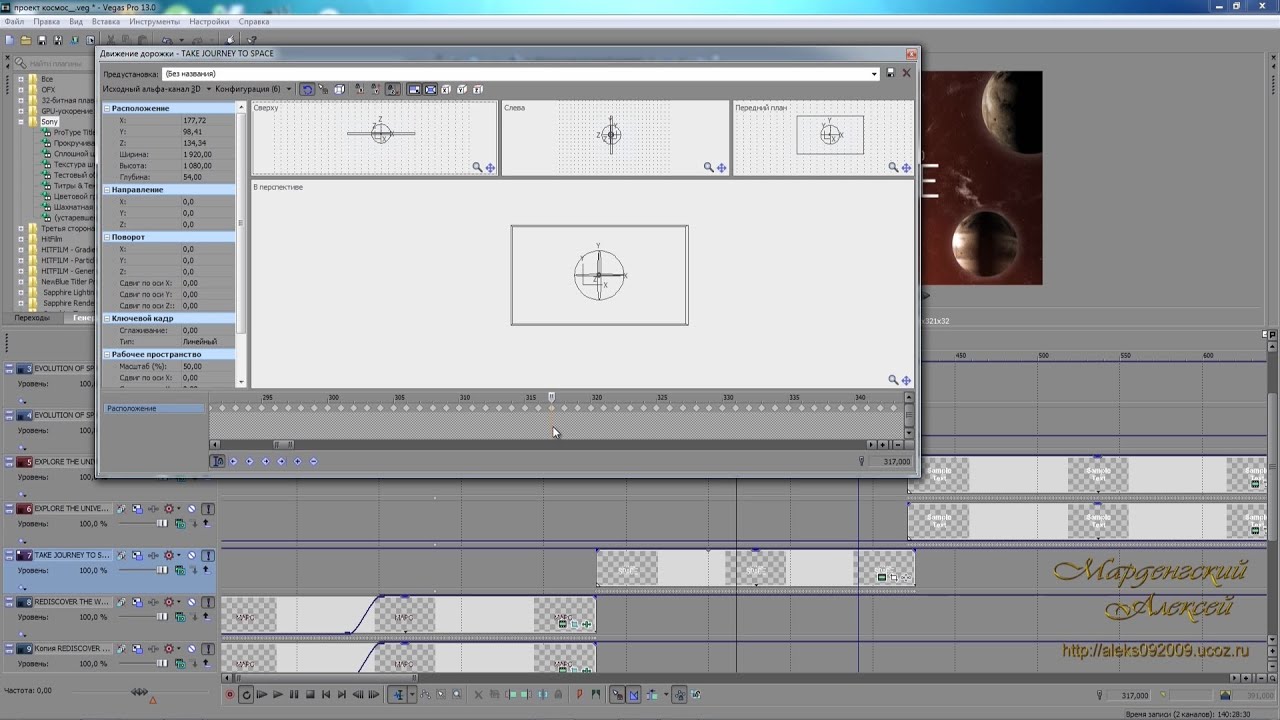Image resolution: width=1280 pixels, height=720 pixels.
Task: Click the Play button in the transport bar
Action: [x=278, y=694]
